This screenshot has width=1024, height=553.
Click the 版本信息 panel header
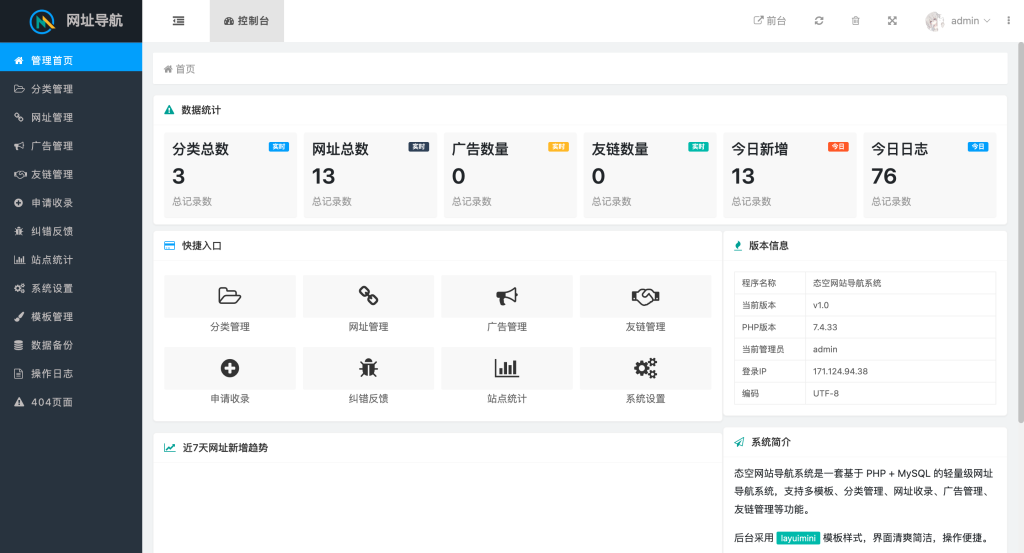click(865, 245)
